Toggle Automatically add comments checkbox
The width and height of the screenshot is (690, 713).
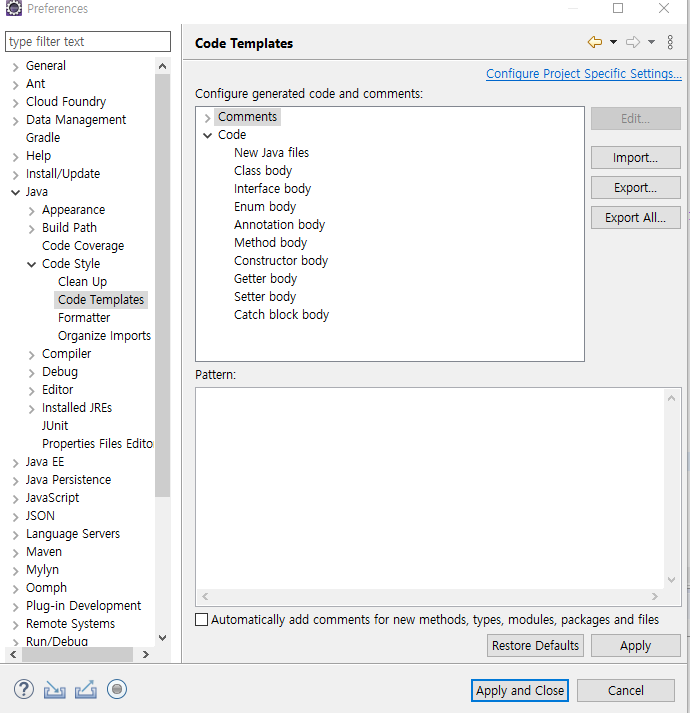[201, 620]
